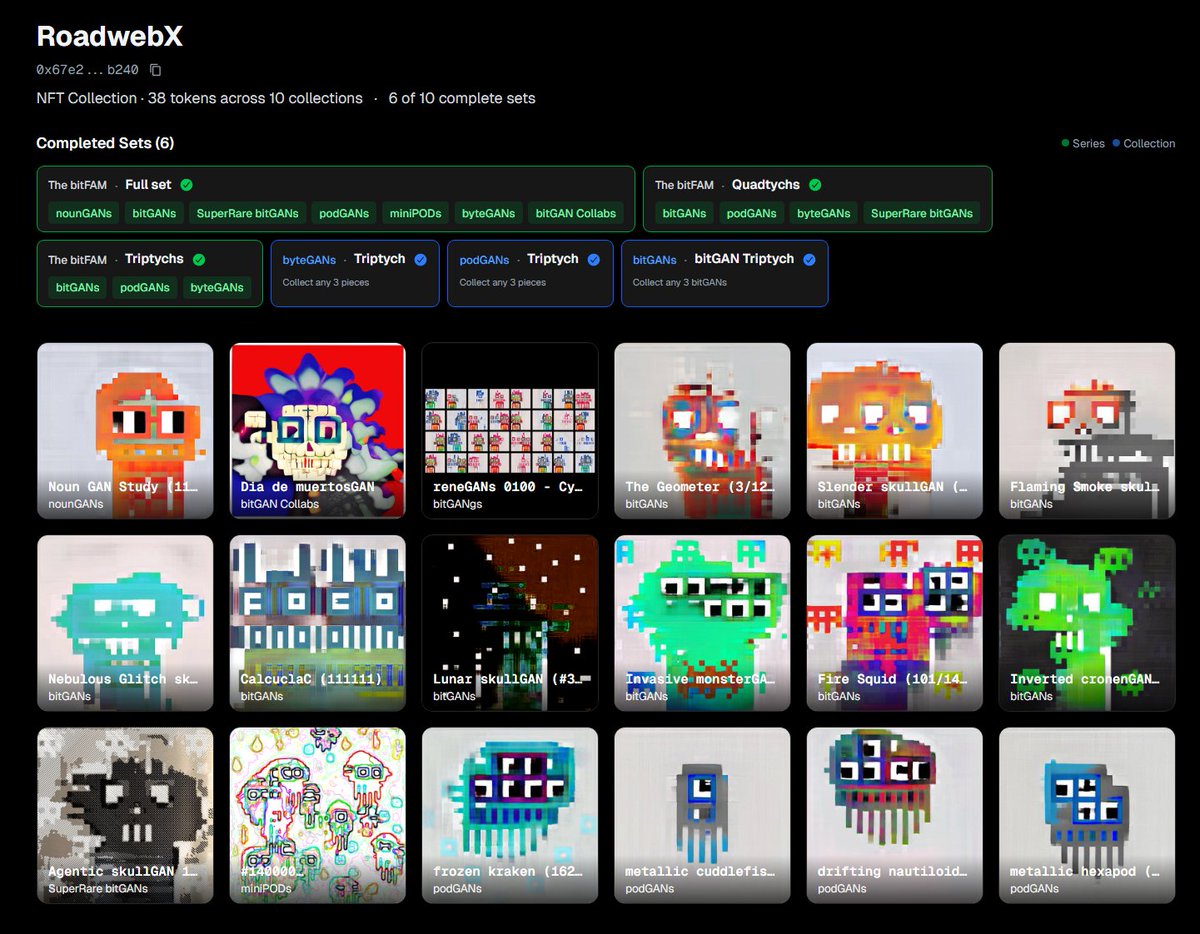Click the nounGANs label under Noun GAN Study
This screenshot has width=1200, height=934.
point(75,504)
